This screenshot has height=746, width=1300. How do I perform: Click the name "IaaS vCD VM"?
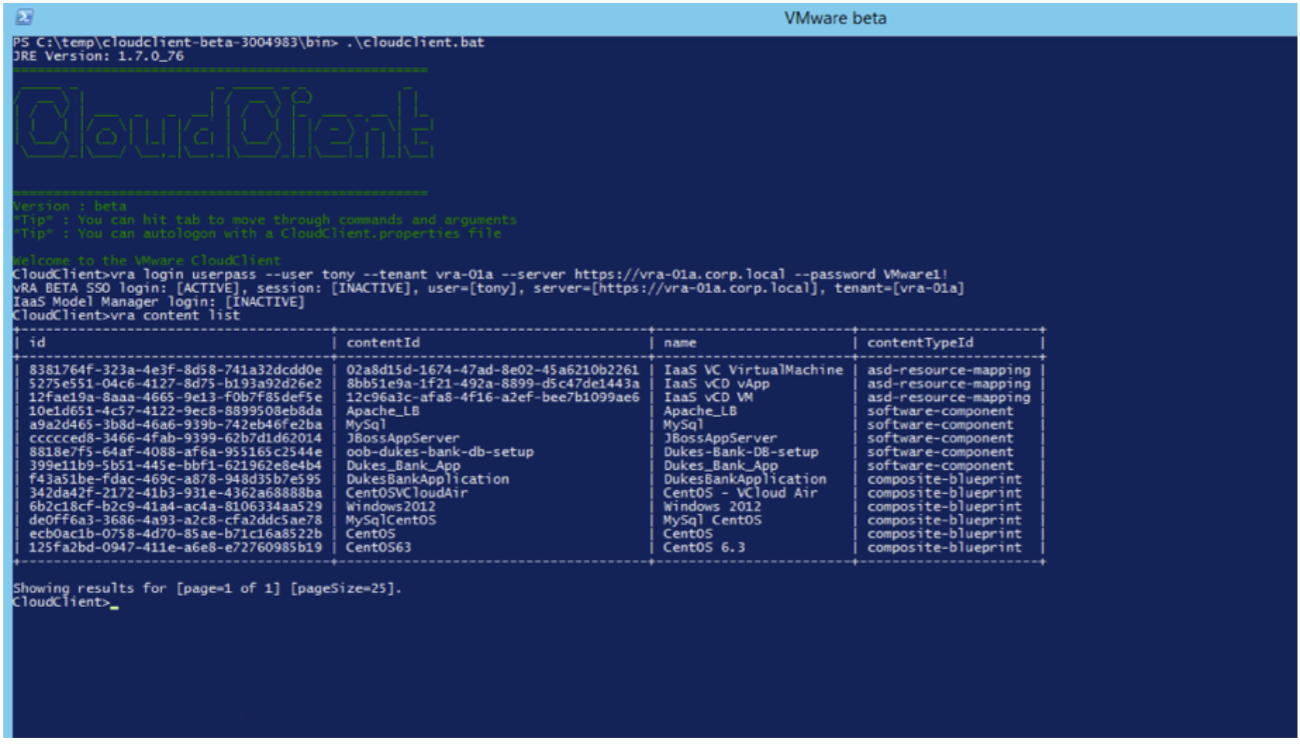click(708, 397)
